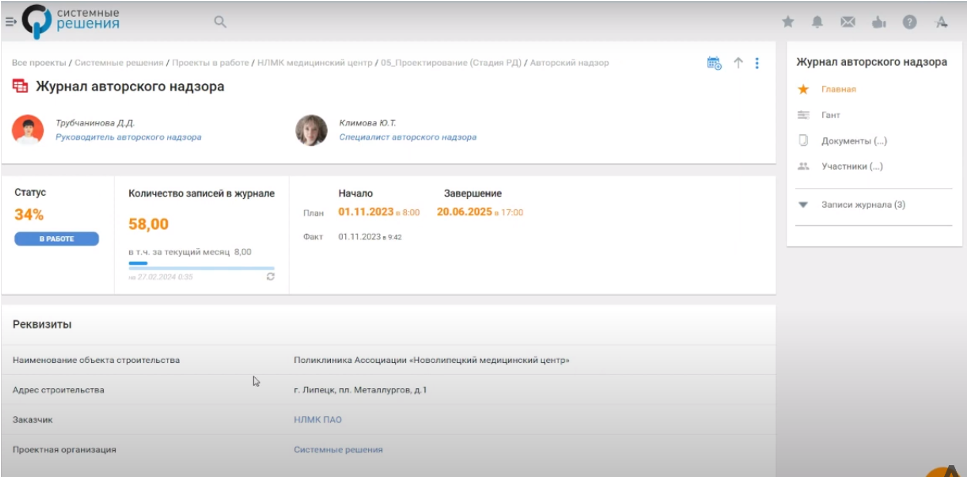Go to Проекты в работе breadcrumb

211,62
